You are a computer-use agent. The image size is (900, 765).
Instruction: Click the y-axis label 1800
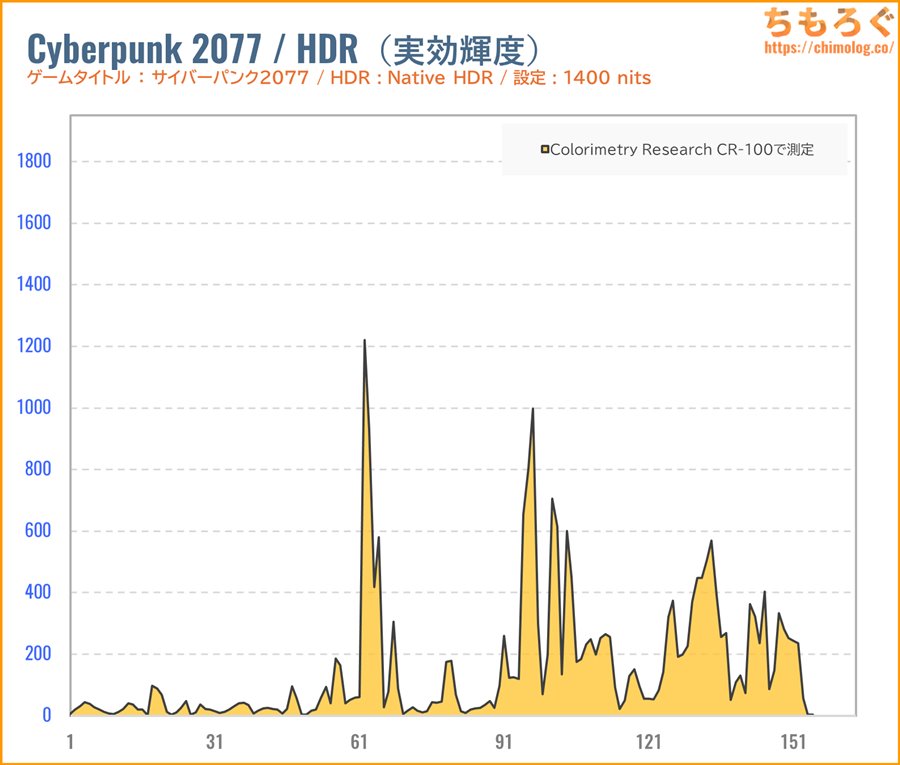[34, 161]
